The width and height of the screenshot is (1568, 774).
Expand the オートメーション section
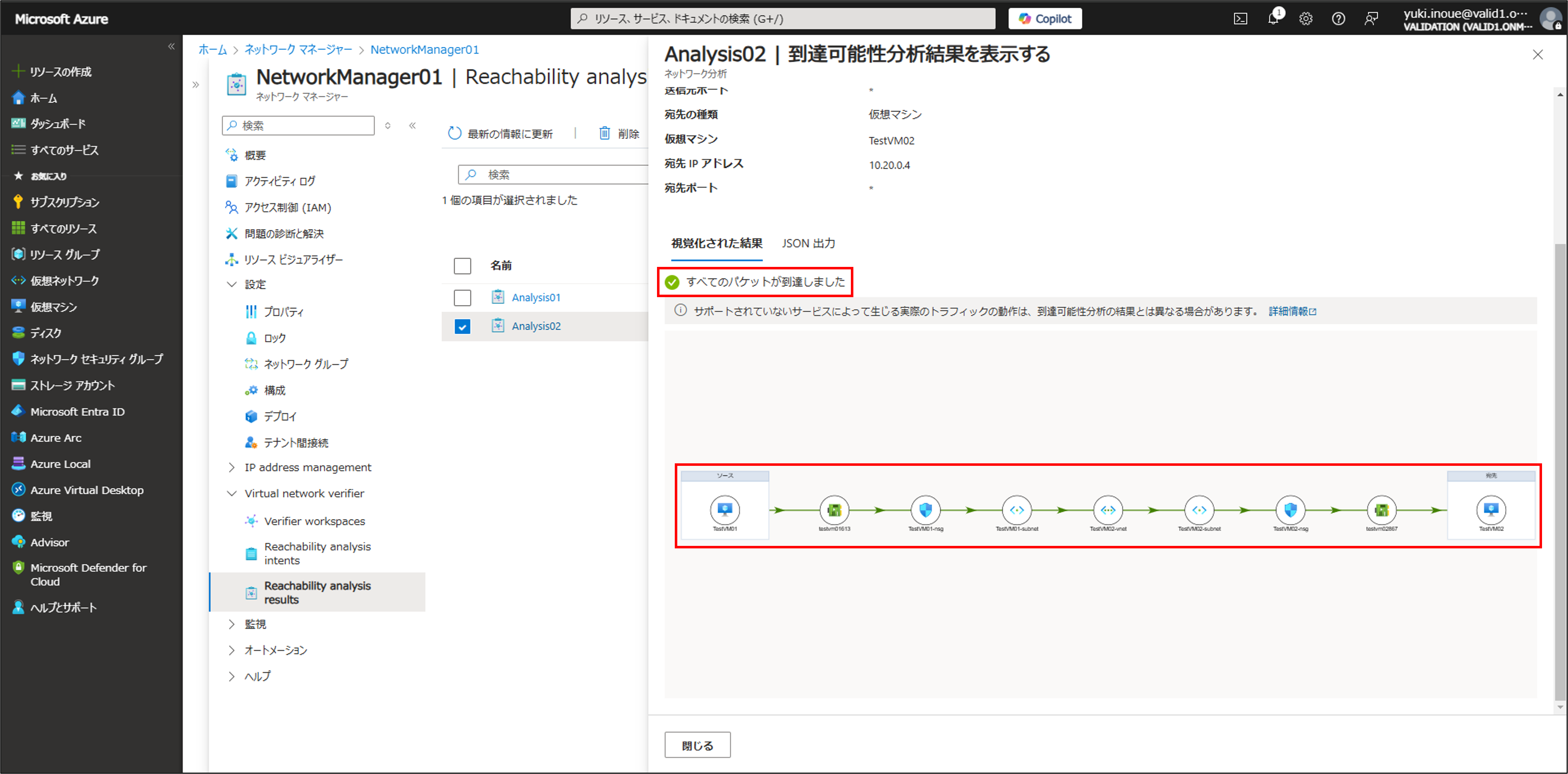coord(231,651)
